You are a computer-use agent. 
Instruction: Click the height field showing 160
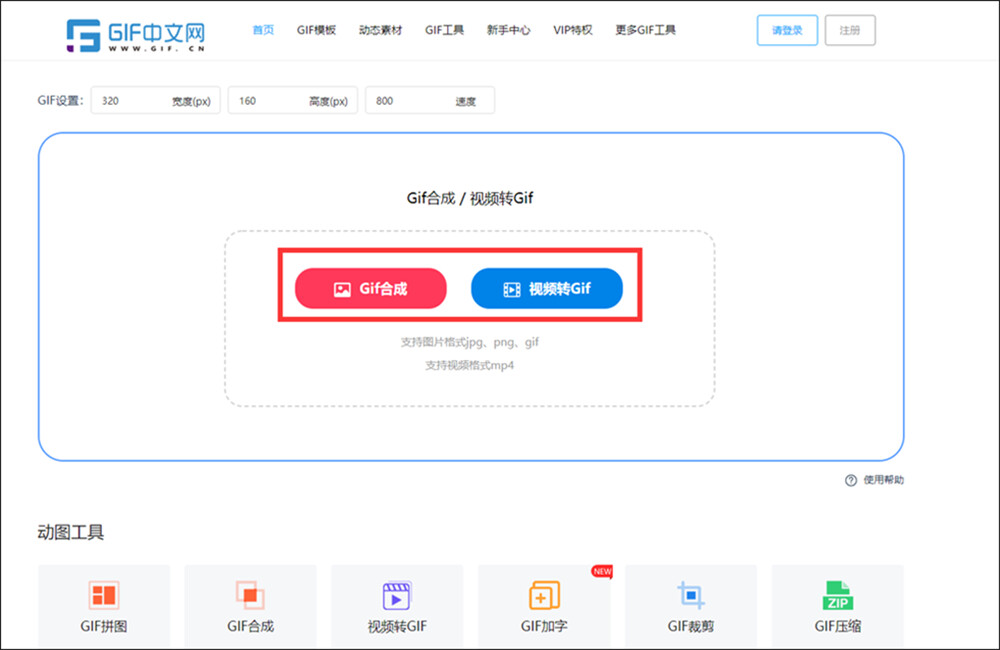tap(293, 101)
